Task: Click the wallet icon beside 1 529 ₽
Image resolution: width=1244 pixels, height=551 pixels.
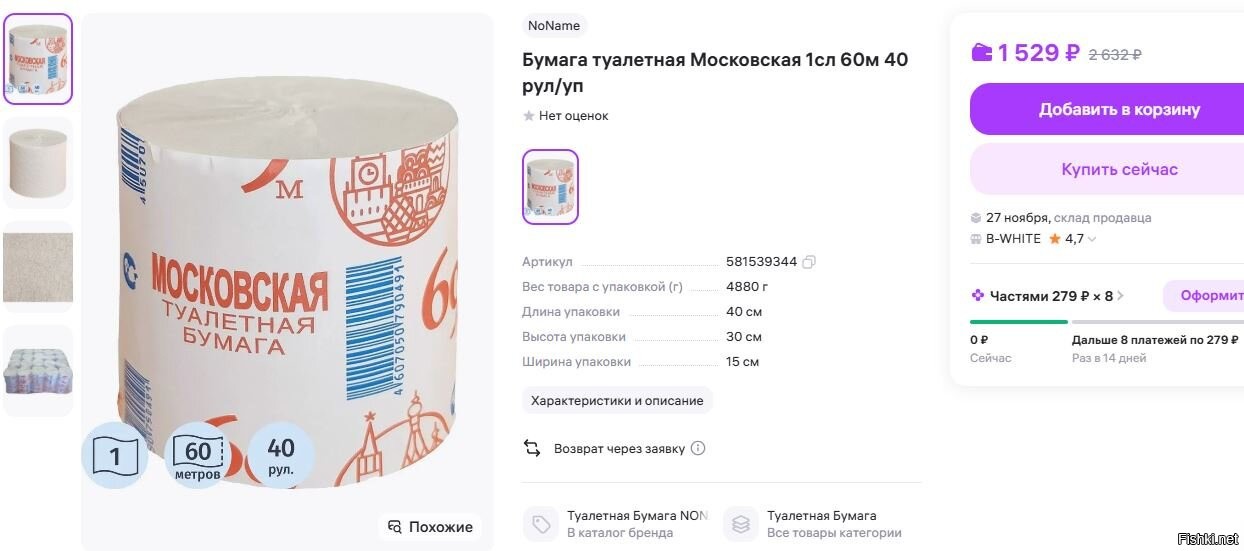Action: coord(982,53)
